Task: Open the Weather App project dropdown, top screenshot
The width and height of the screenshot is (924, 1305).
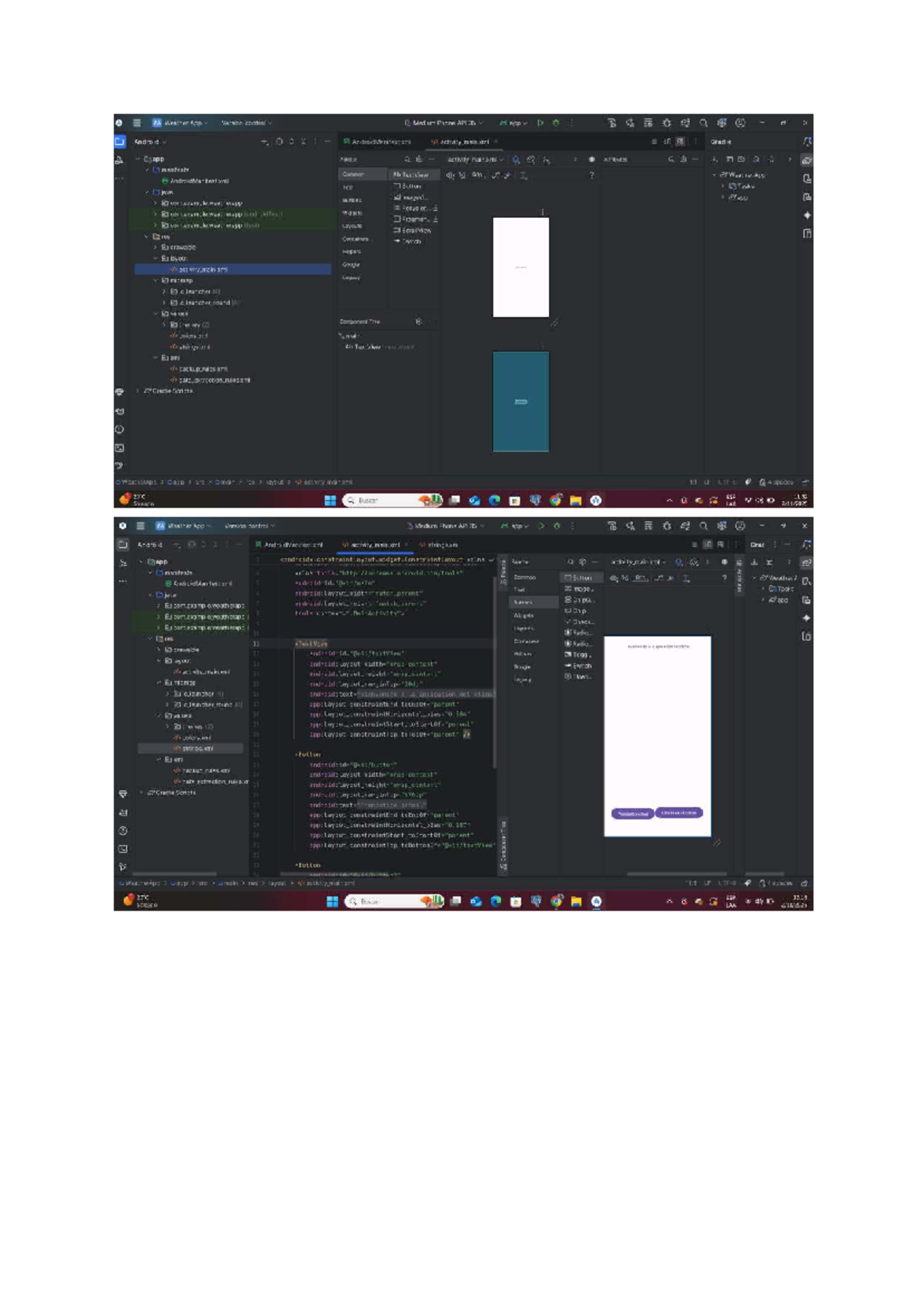Action: click(180, 122)
